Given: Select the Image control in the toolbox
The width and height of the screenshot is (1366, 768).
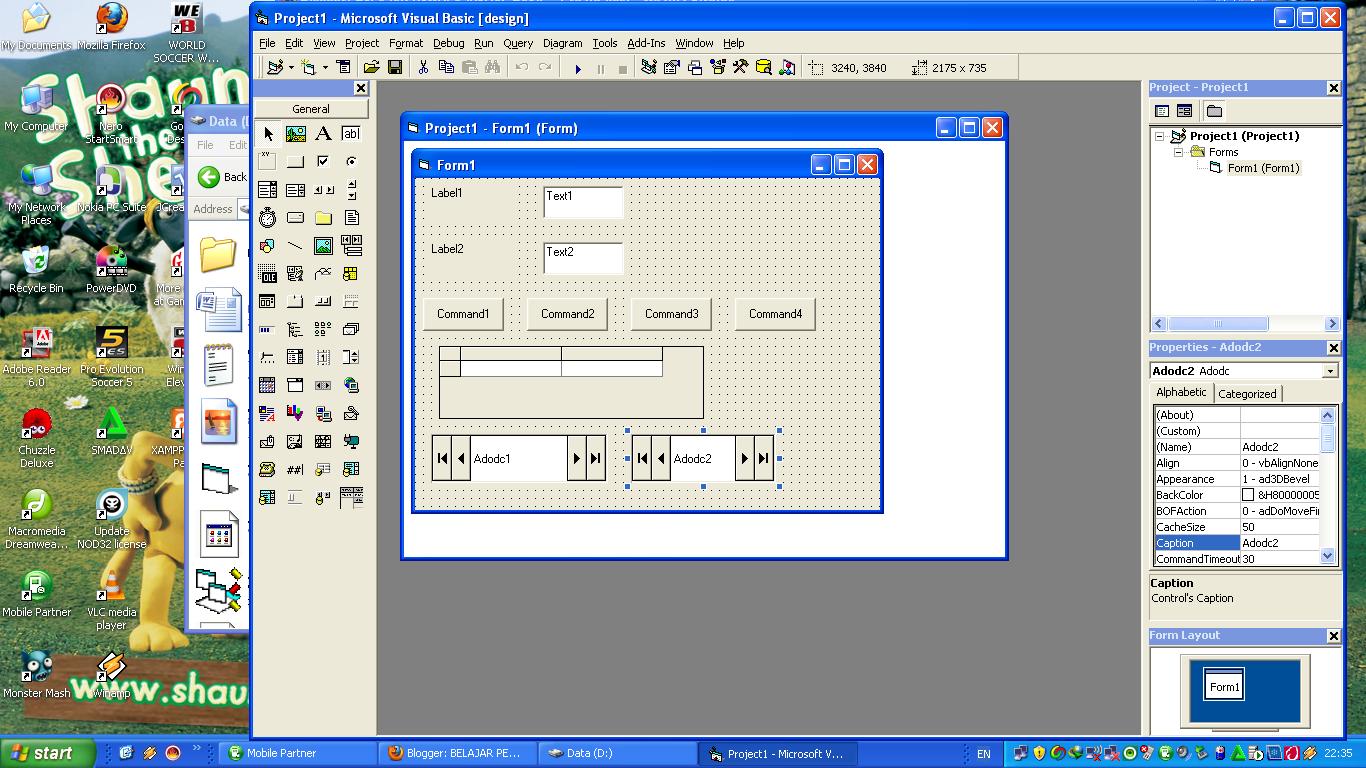Looking at the screenshot, I should click(x=324, y=245).
